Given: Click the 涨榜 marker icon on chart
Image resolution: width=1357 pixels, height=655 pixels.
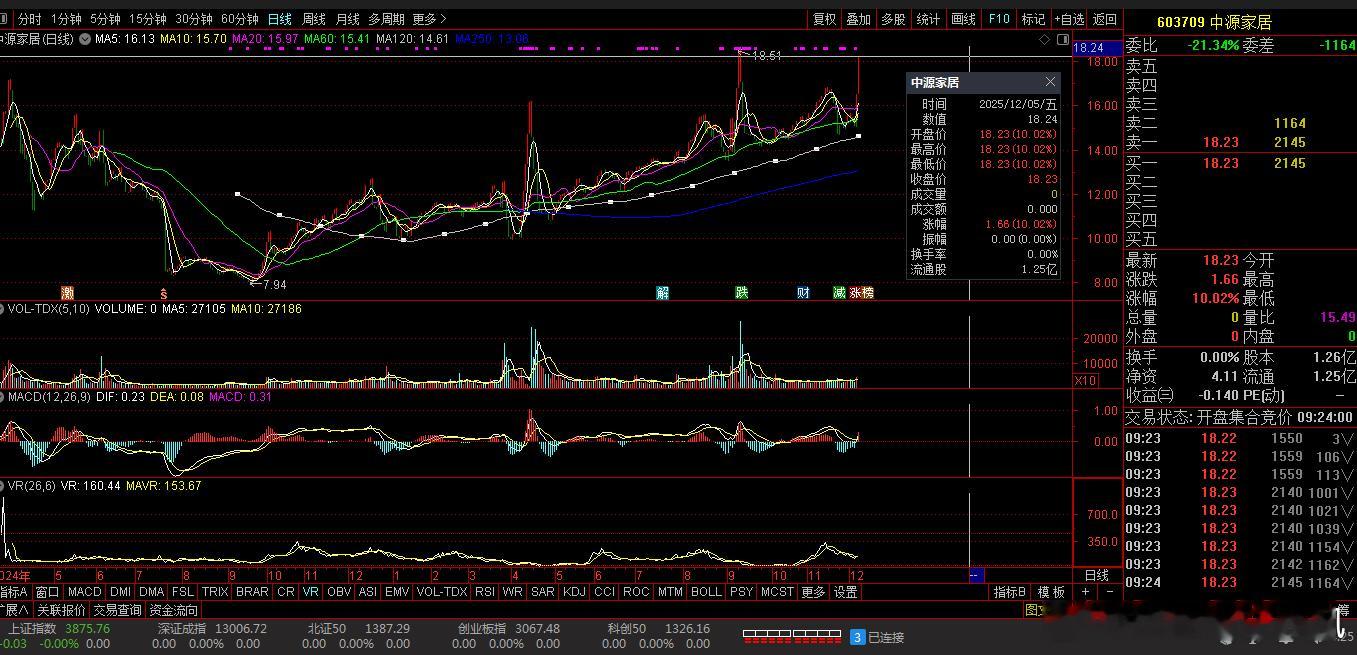Looking at the screenshot, I should [861, 293].
